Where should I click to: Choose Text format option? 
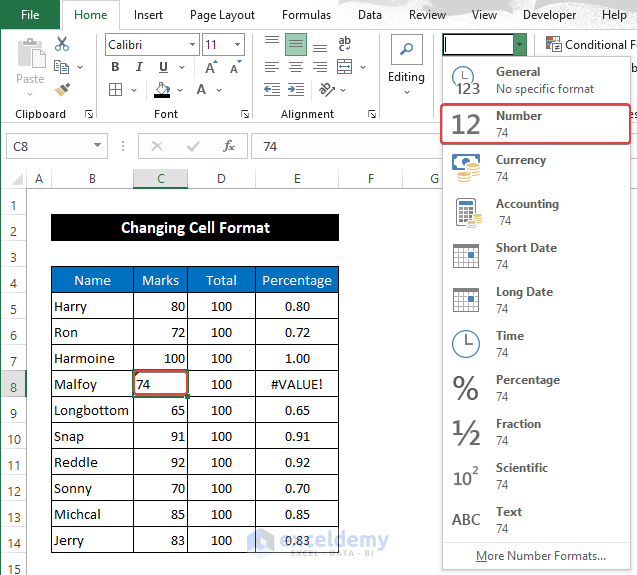tap(536, 520)
